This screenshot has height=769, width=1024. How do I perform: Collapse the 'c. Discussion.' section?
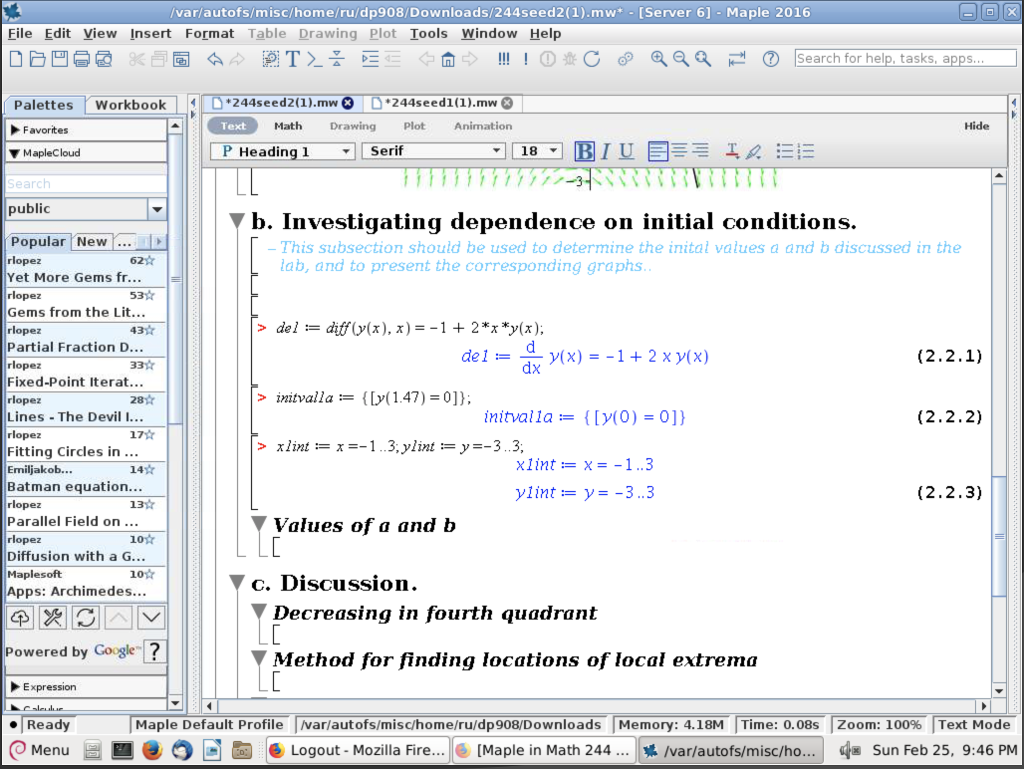coord(237,583)
